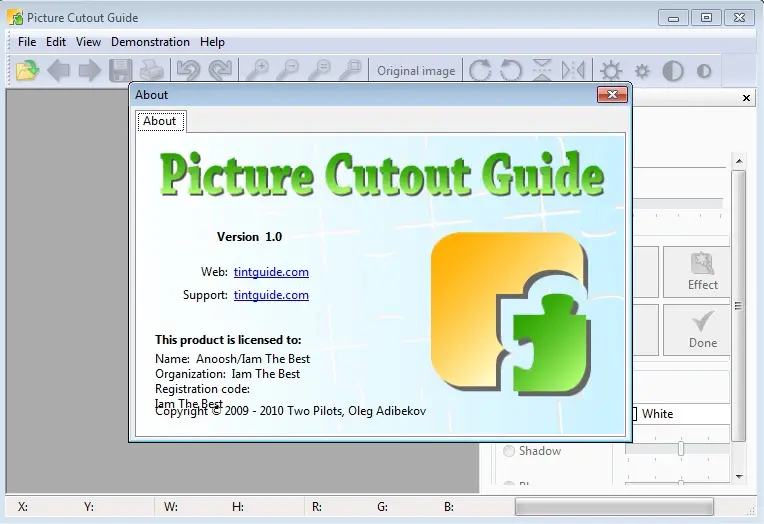Click the Print toolbar icon

(x=152, y=71)
